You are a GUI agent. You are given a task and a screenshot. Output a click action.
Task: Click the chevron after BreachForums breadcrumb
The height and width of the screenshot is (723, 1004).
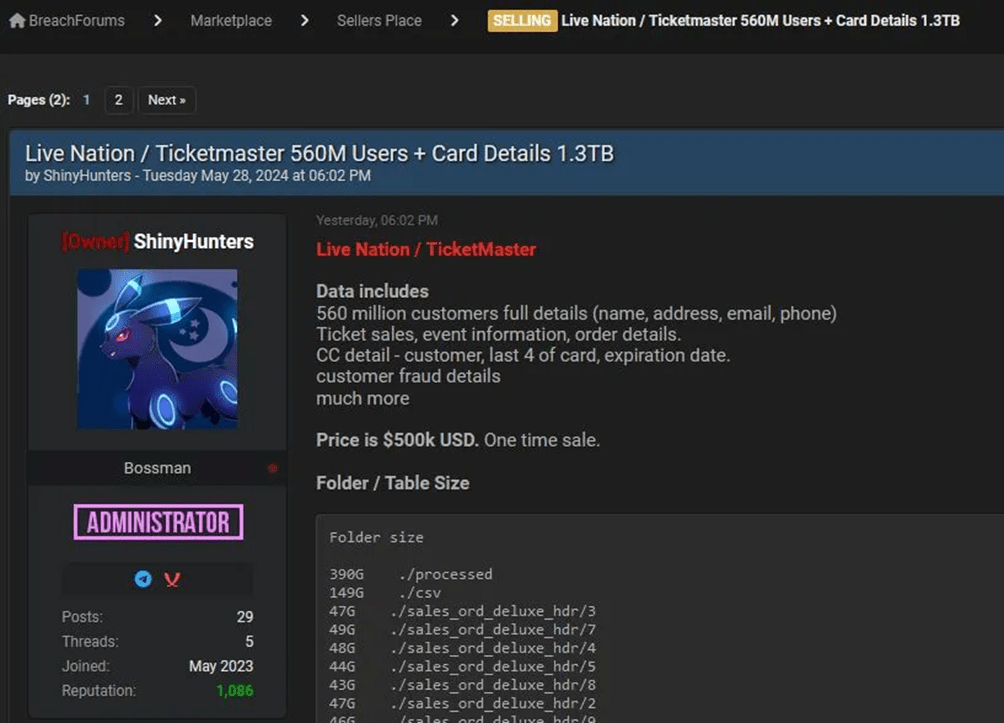[158, 20]
